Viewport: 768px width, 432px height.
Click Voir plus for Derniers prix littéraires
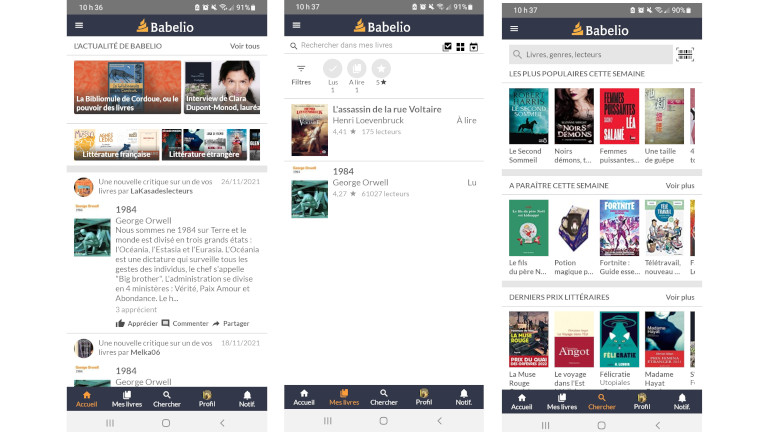[x=680, y=297]
